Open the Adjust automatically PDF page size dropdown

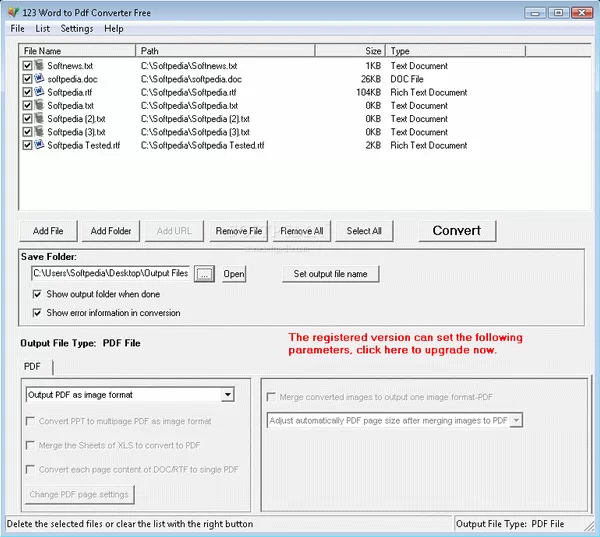coord(516,420)
